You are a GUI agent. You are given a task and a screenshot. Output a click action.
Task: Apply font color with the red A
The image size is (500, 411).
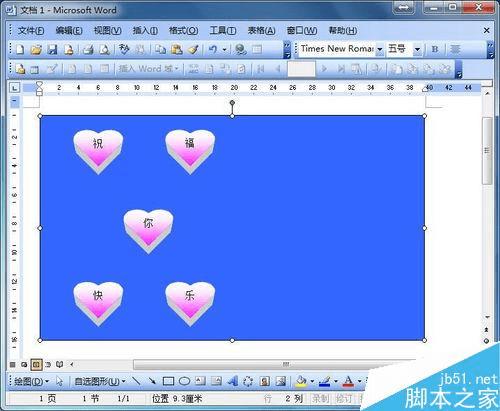[x=348, y=381]
